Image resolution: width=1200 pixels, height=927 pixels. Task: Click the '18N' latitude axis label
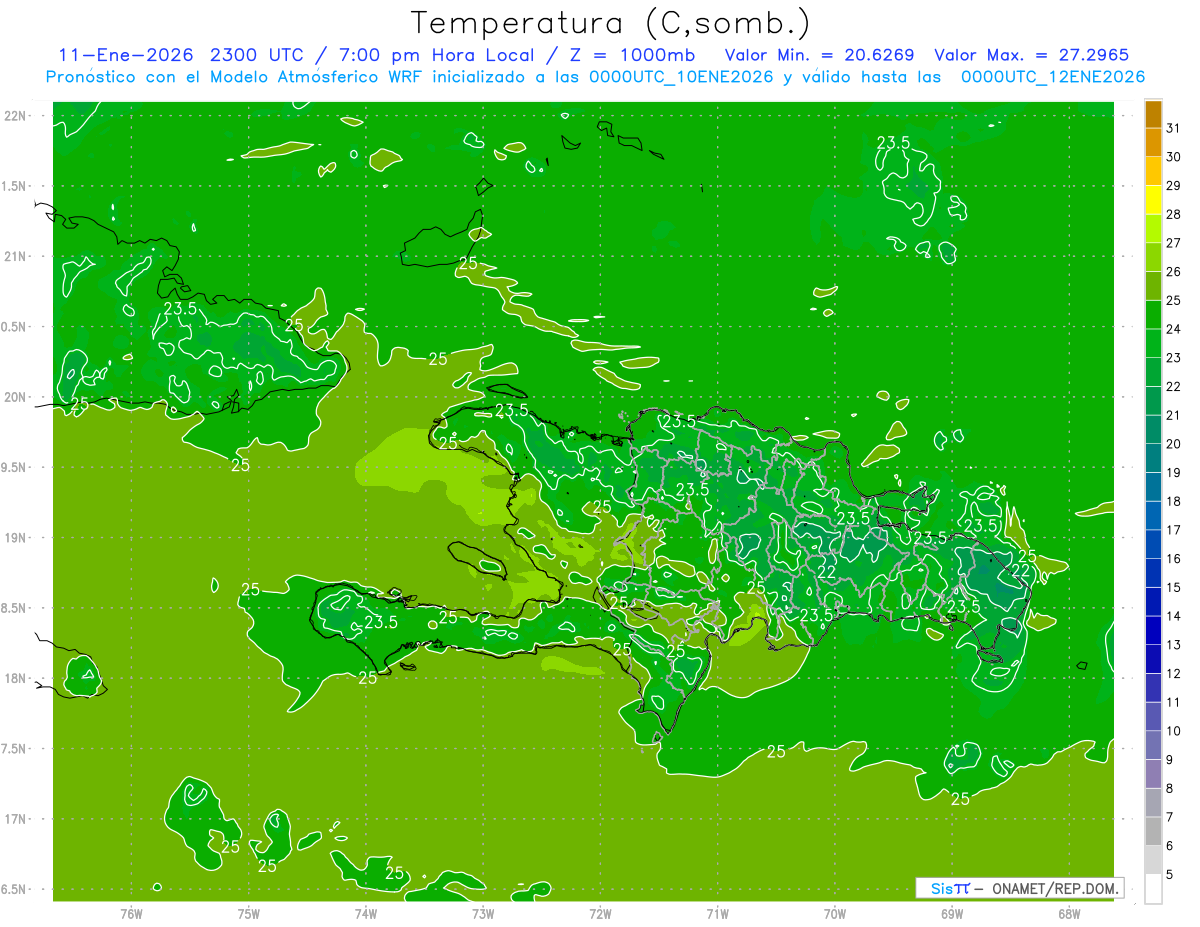coord(14,678)
